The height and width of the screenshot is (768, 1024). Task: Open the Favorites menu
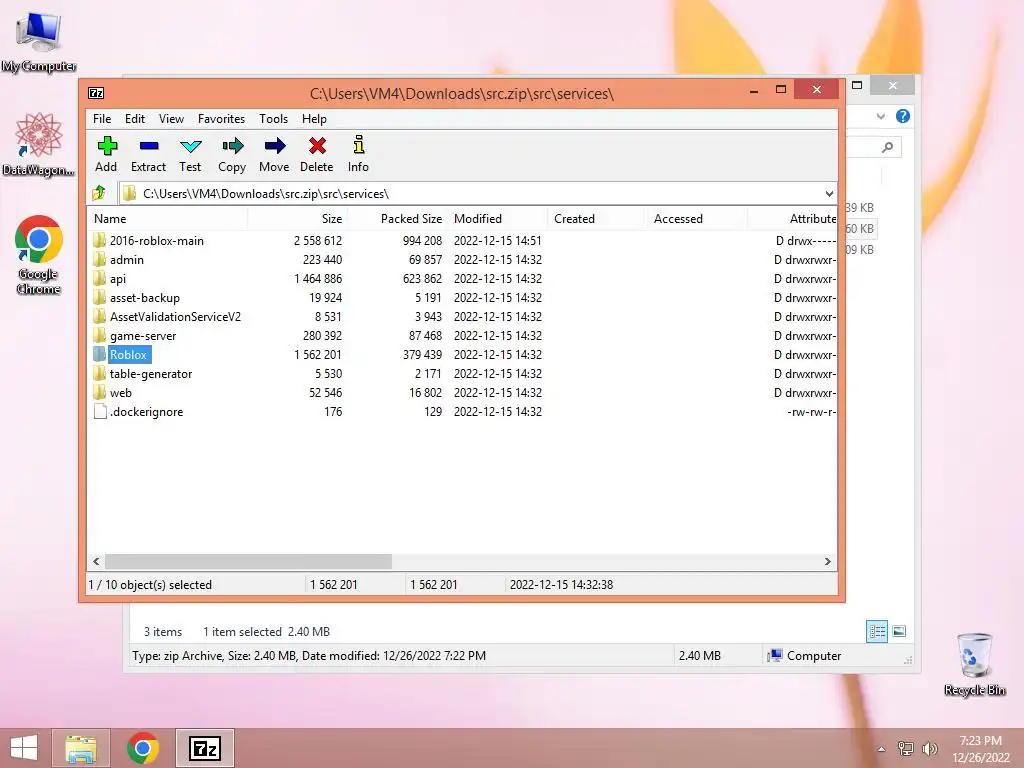click(221, 119)
